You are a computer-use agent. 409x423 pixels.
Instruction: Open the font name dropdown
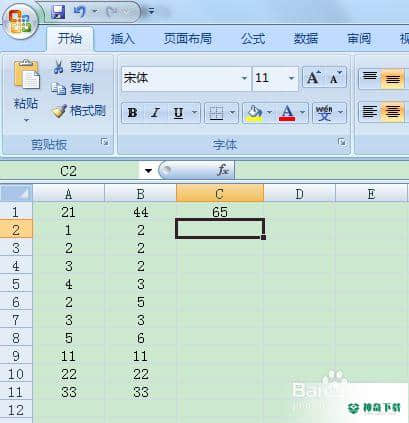tap(244, 78)
